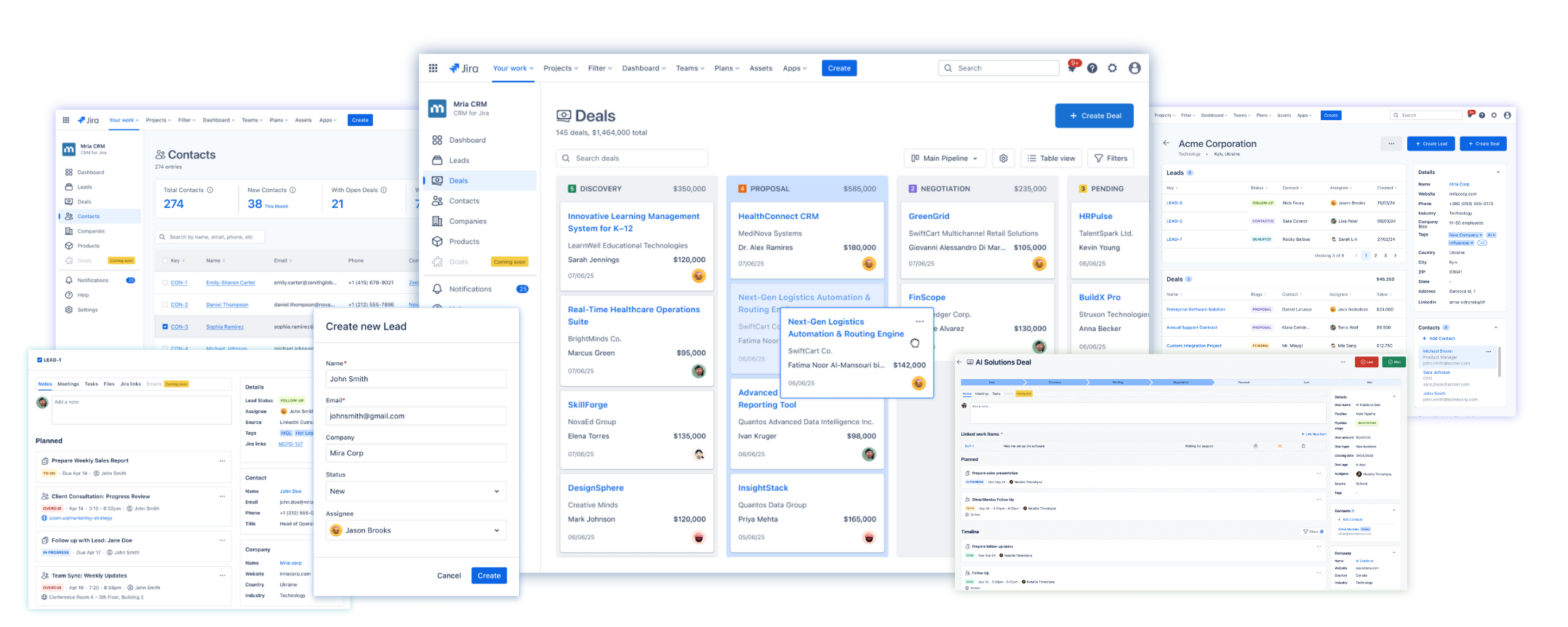
Task: Click Add Contact link on Acme Corporation page
Action: pyautogui.click(x=1439, y=338)
